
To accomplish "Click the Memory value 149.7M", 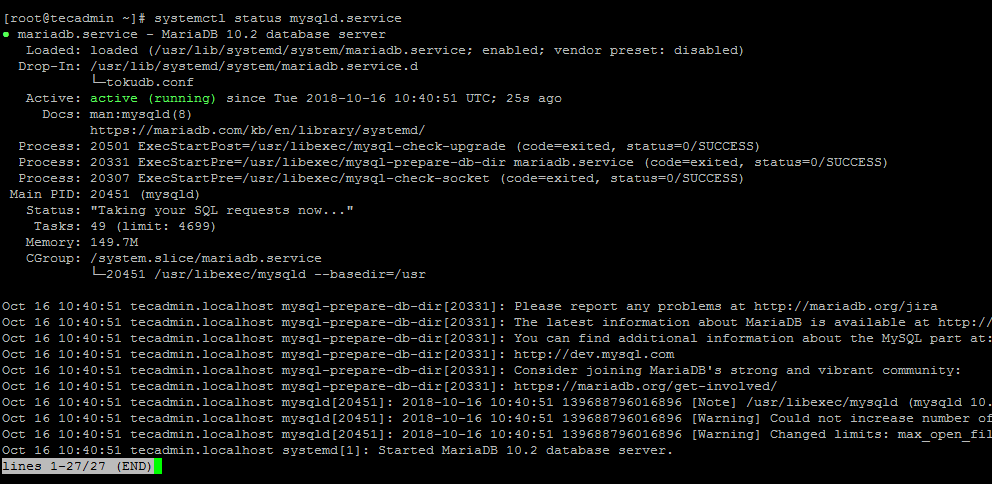I will pyautogui.click(x=114, y=242).
